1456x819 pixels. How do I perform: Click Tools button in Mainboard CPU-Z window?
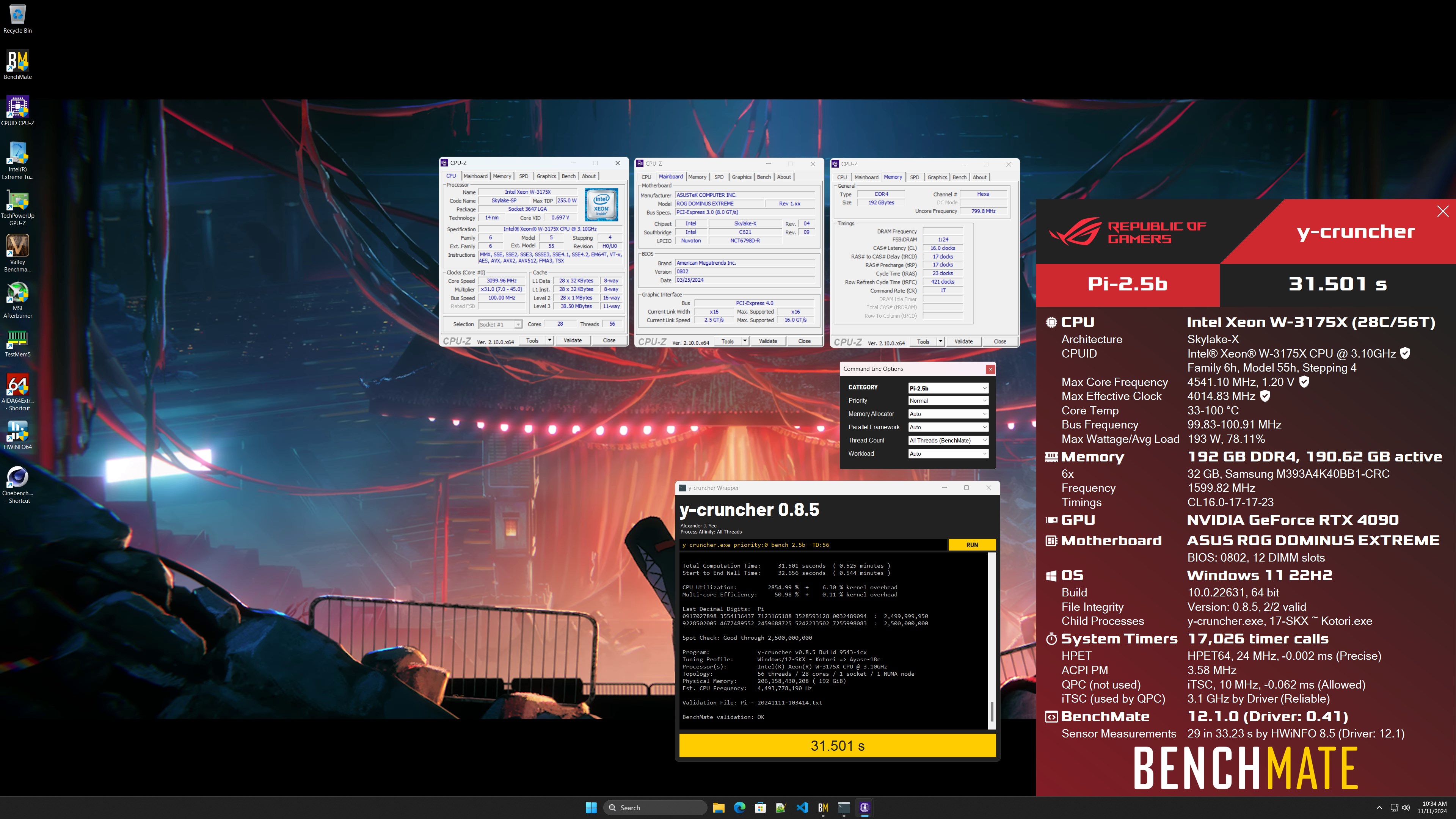point(728,341)
